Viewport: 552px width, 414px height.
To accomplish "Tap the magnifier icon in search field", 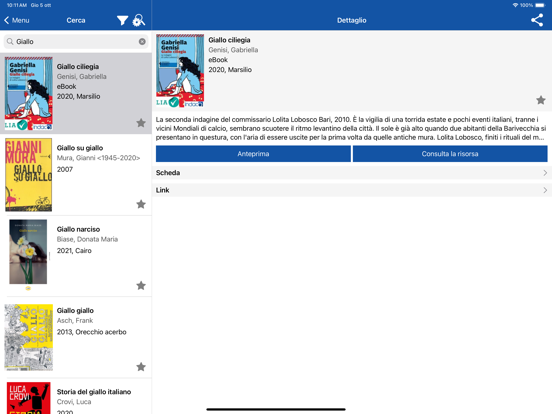I will (x=10, y=42).
